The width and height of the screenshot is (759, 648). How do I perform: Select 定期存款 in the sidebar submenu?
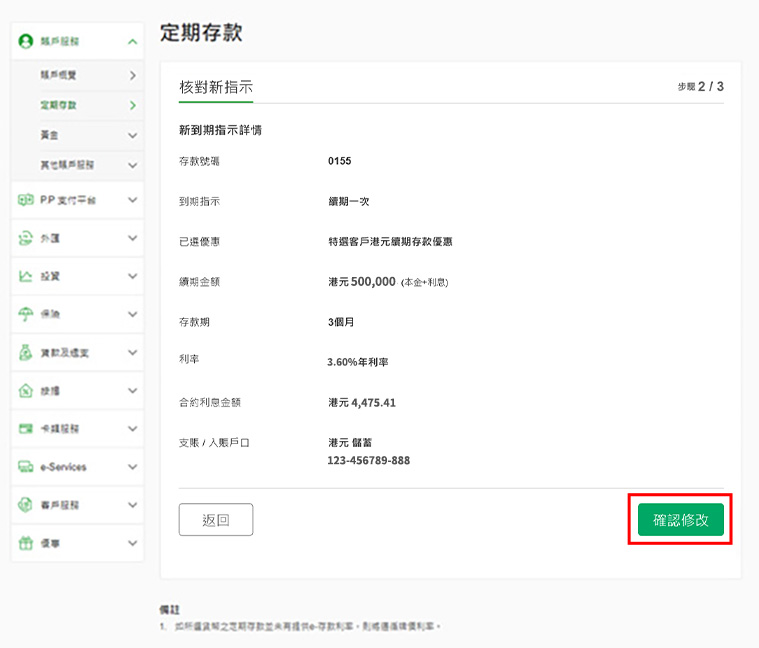point(59,105)
